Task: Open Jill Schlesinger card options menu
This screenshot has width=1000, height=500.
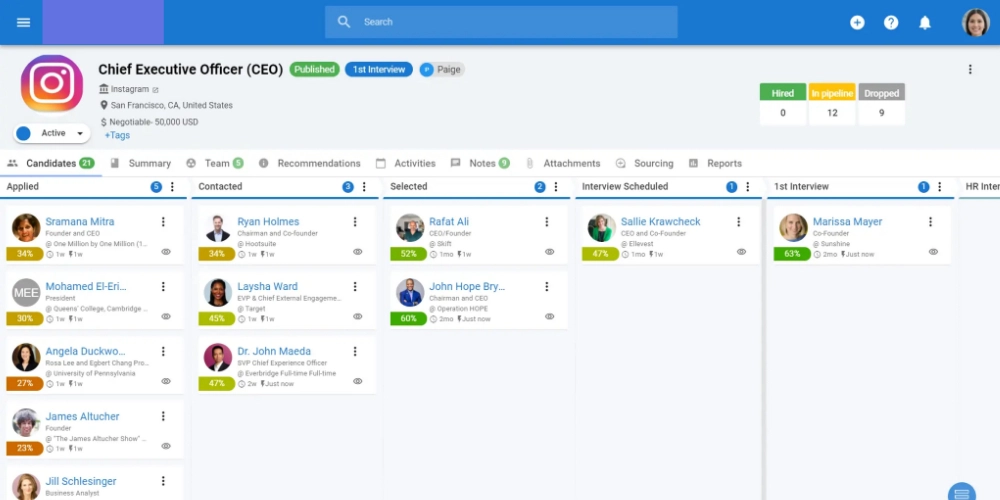Action: pyautogui.click(x=163, y=482)
